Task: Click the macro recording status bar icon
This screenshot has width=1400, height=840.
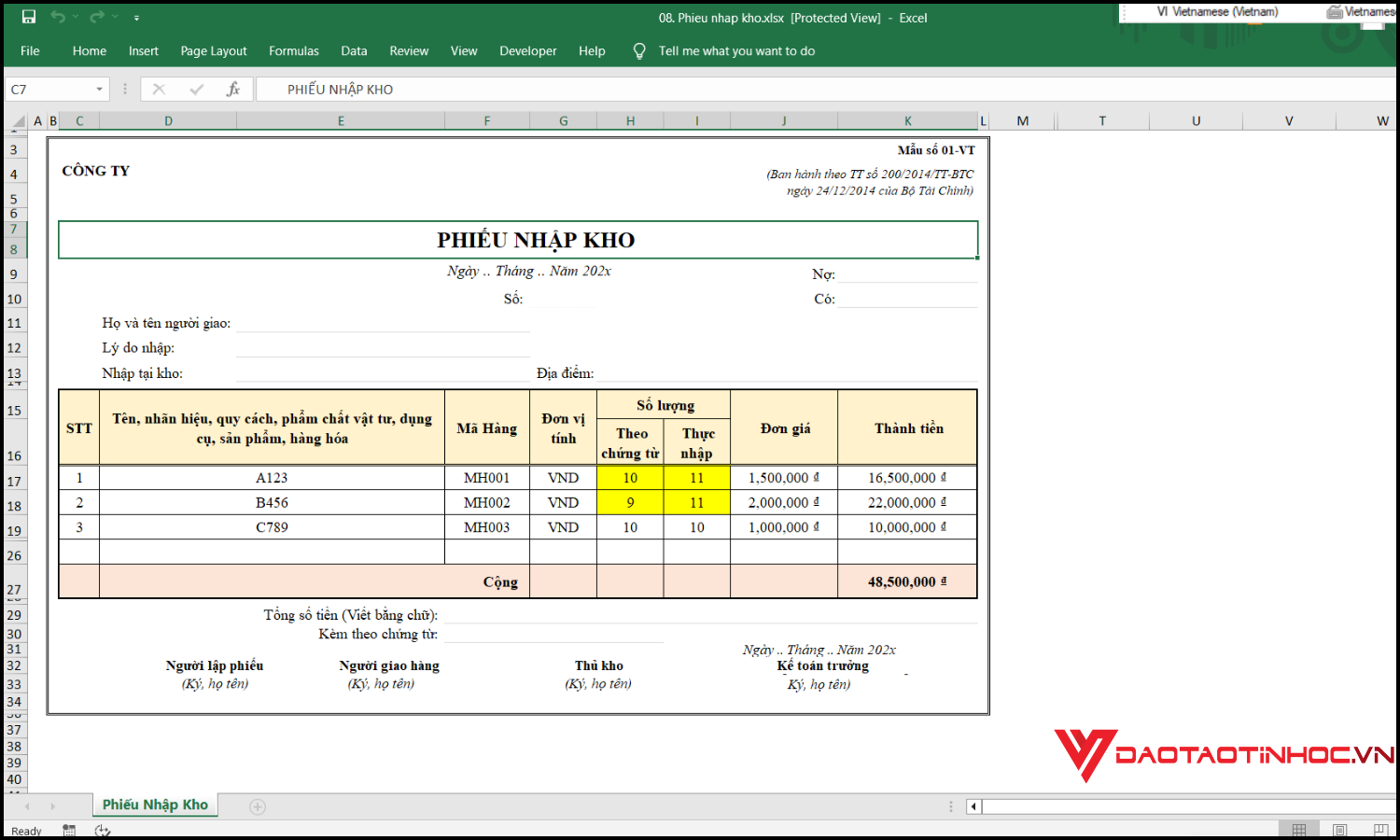Action: [69, 830]
